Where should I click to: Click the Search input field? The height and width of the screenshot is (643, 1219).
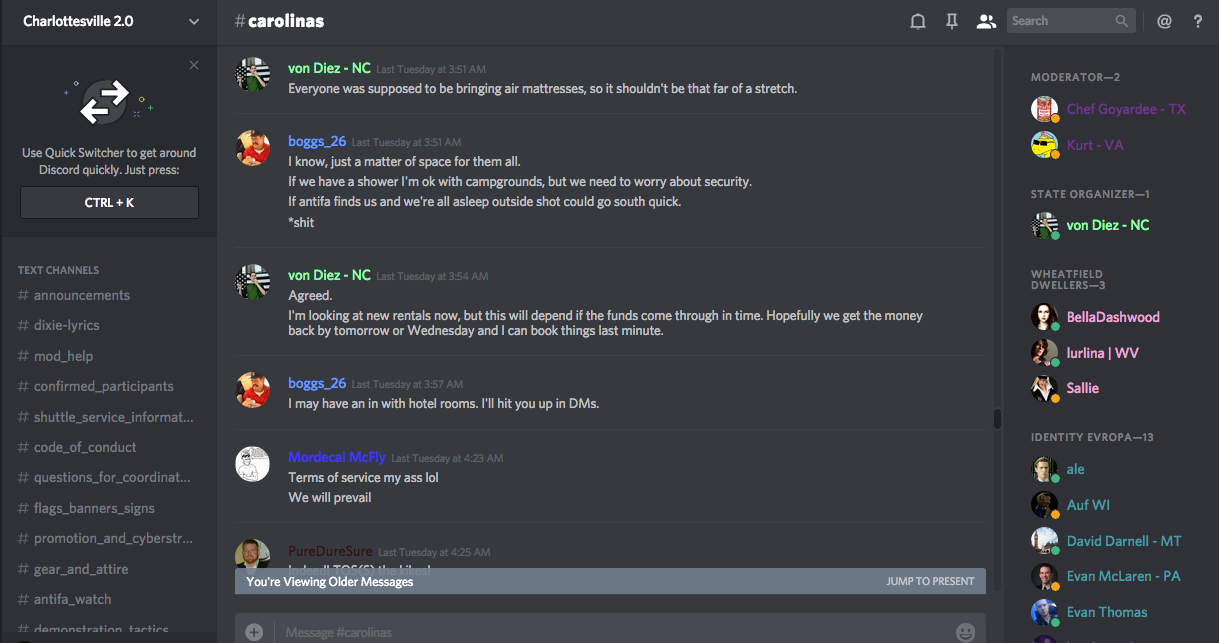[x=1060, y=21]
